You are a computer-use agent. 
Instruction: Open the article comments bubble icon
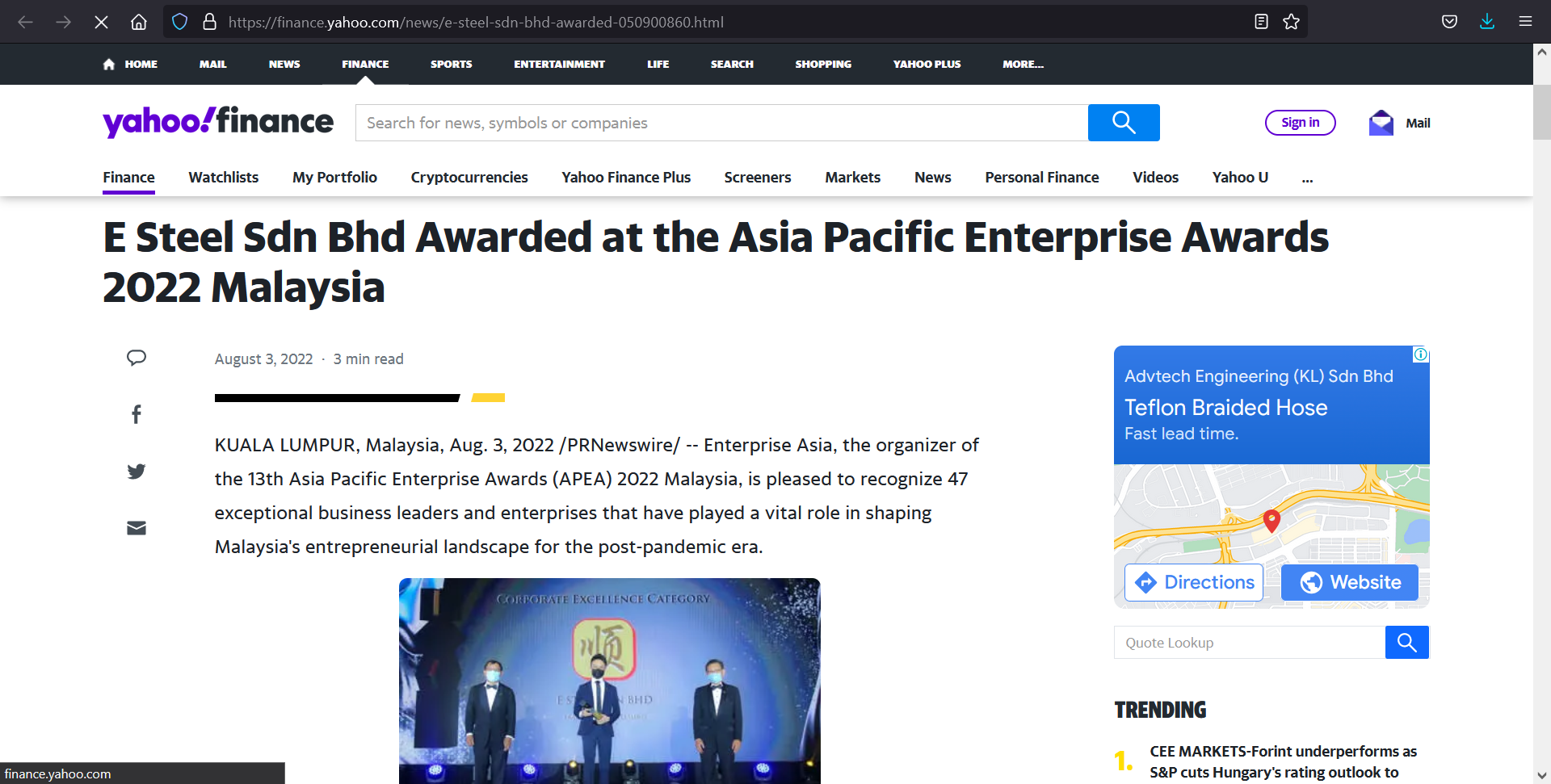point(137,358)
